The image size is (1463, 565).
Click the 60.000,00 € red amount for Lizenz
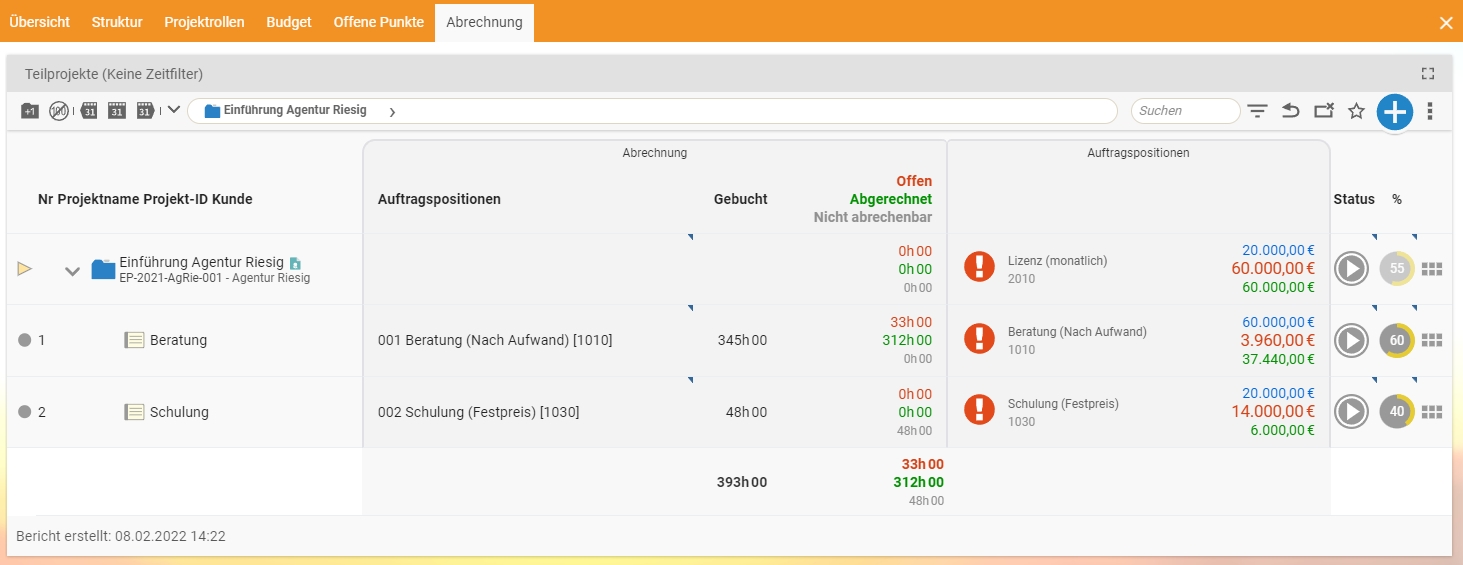[1273, 268]
